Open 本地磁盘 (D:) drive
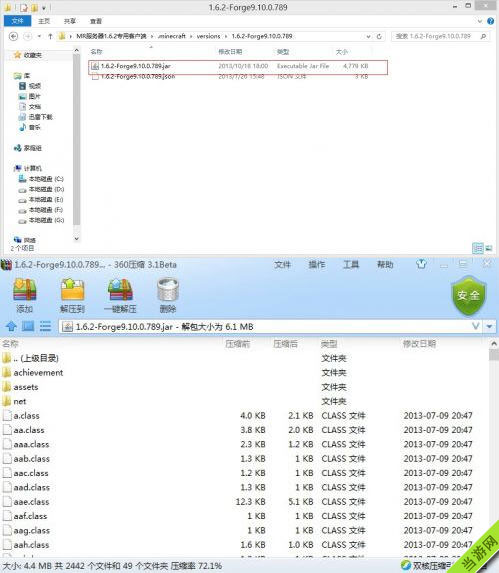 point(41,189)
